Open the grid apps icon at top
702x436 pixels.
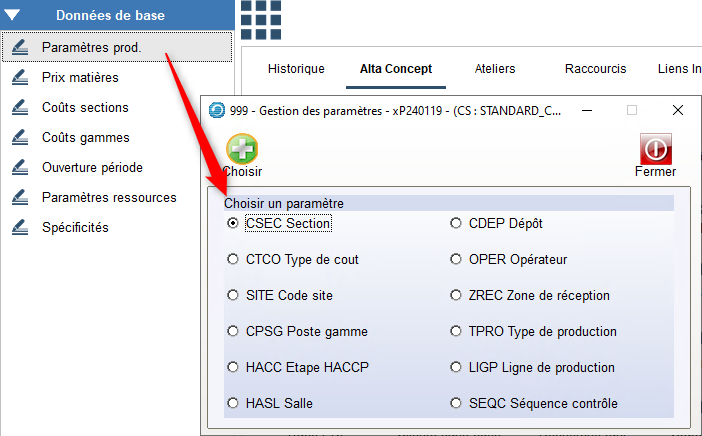(261, 18)
